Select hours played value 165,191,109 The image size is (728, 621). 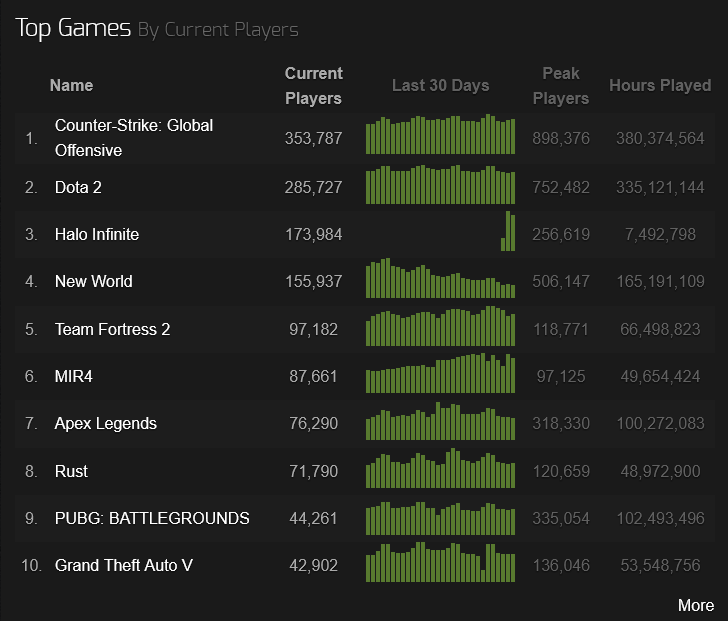[x=660, y=281]
